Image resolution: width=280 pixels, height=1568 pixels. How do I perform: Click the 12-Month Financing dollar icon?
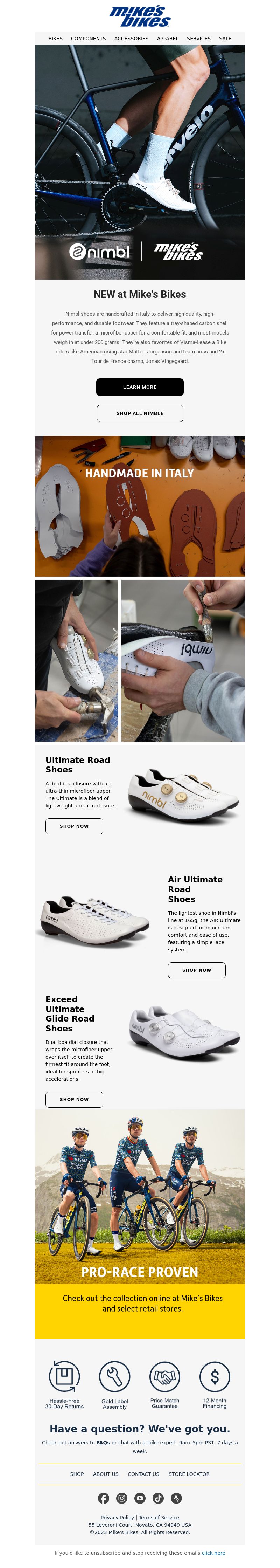click(215, 1376)
